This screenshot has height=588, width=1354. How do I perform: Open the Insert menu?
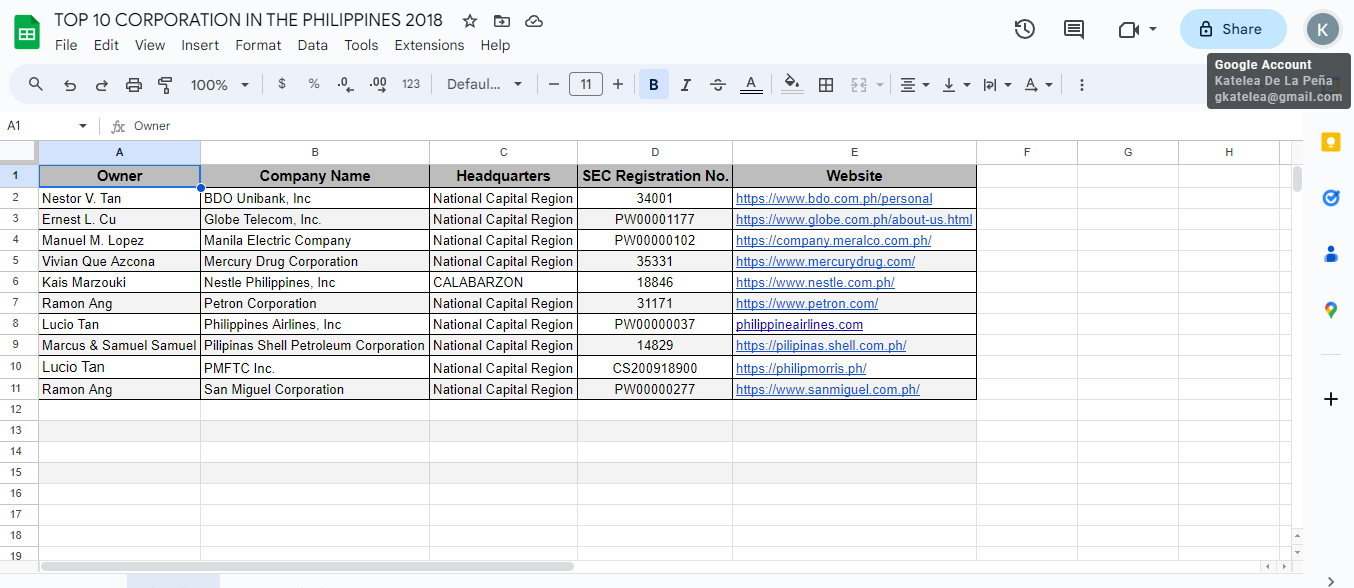click(x=200, y=45)
